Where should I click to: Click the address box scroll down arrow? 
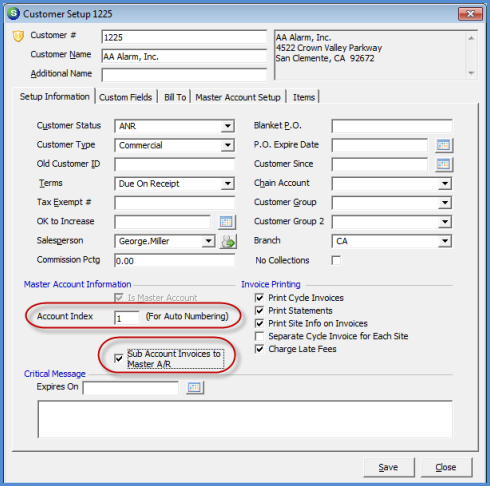pyautogui.click(x=471, y=73)
